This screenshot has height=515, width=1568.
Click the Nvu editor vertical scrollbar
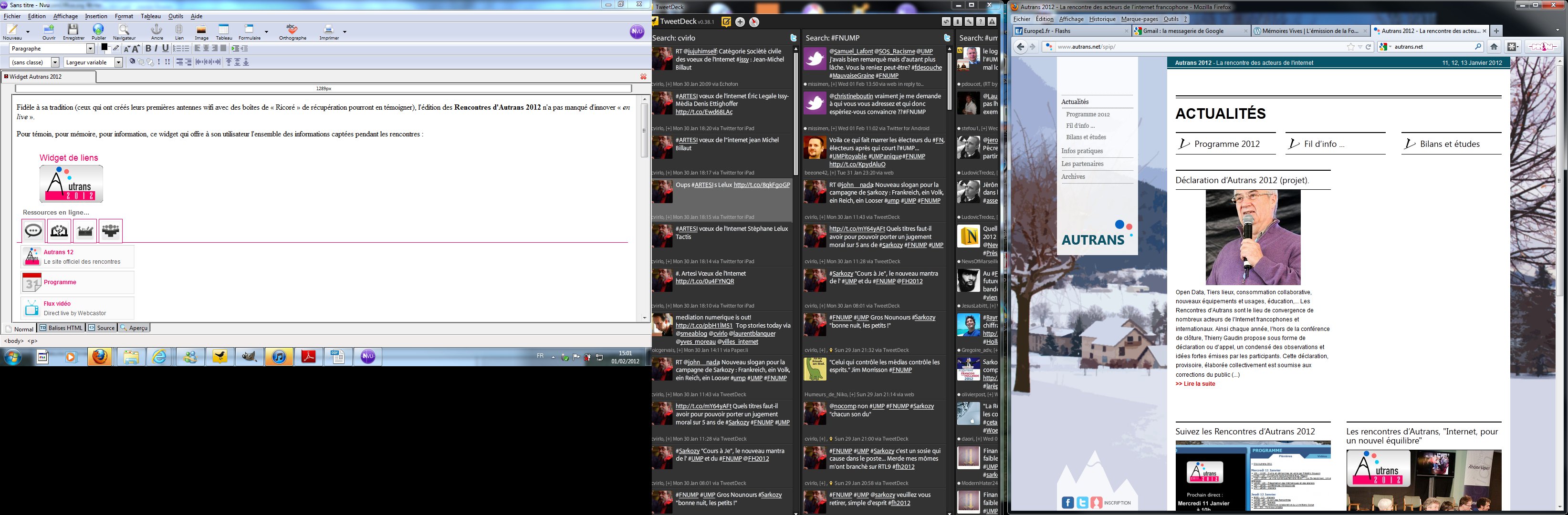(645, 207)
